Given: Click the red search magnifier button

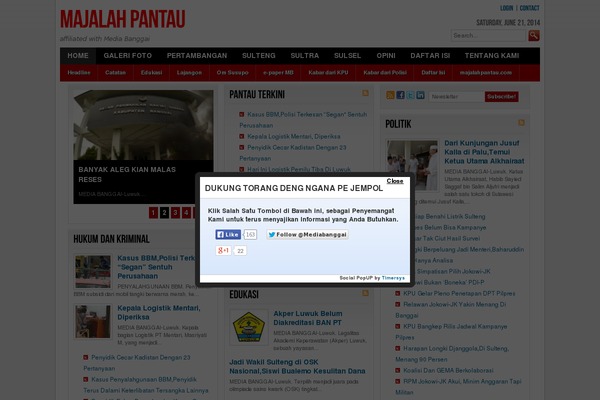Looking at the screenshot, I should 534,36.
